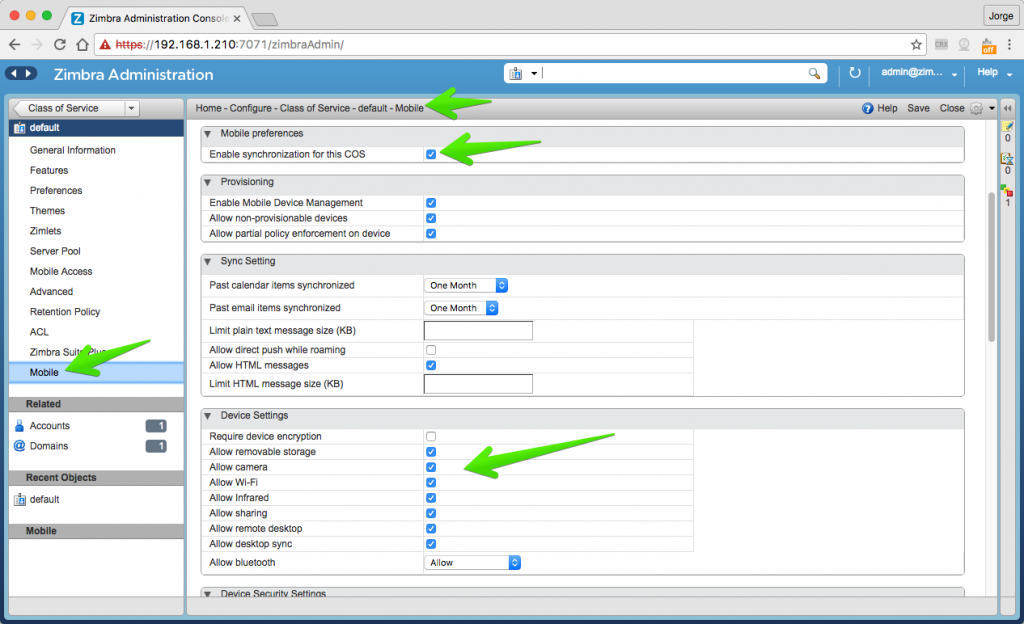Viewport: 1024px width, 624px height.
Task: Click Help text in the toolbar
Action: click(887, 108)
